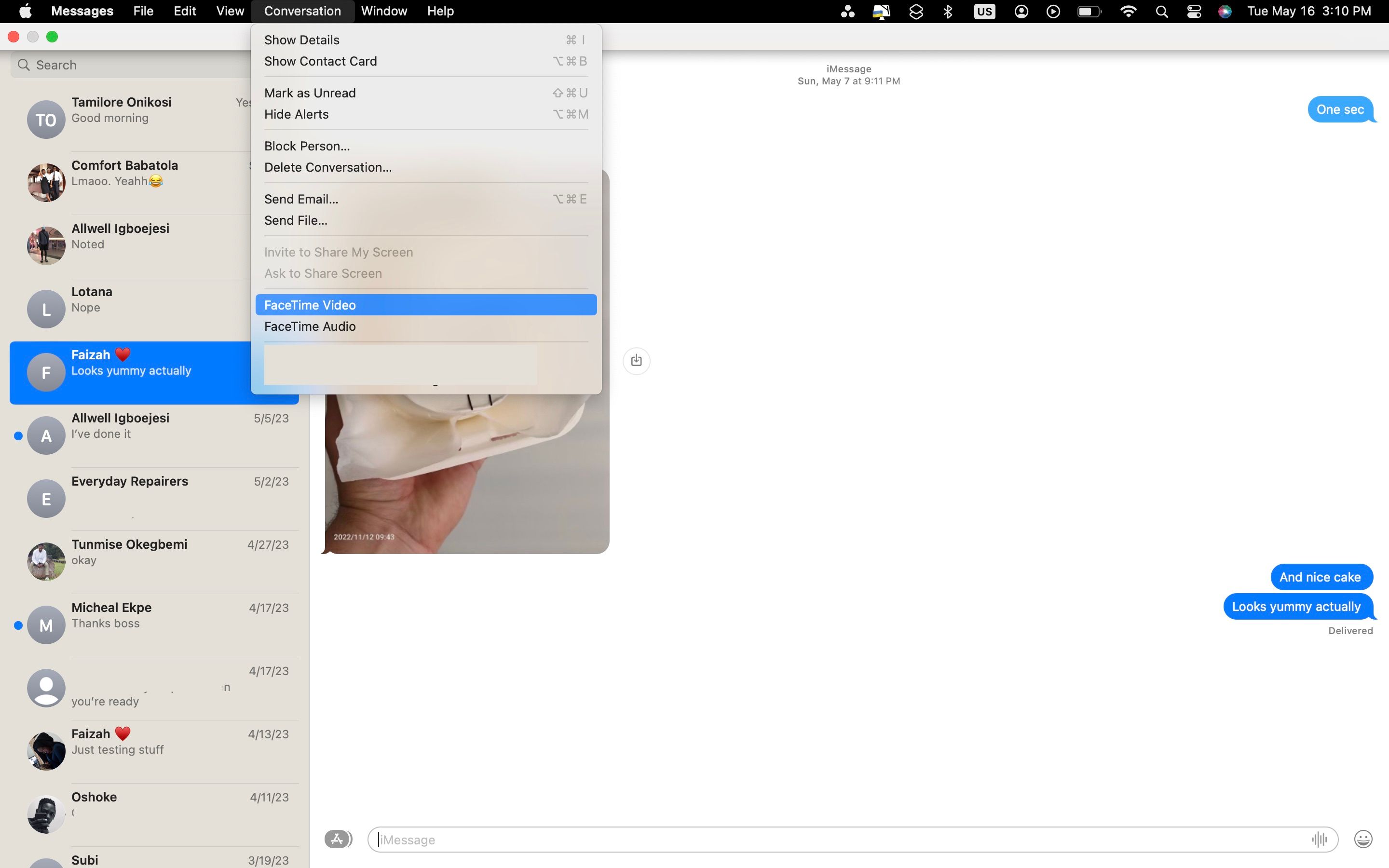Select Block Person… entry
This screenshot has height=868, width=1389.
coord(426,146)
